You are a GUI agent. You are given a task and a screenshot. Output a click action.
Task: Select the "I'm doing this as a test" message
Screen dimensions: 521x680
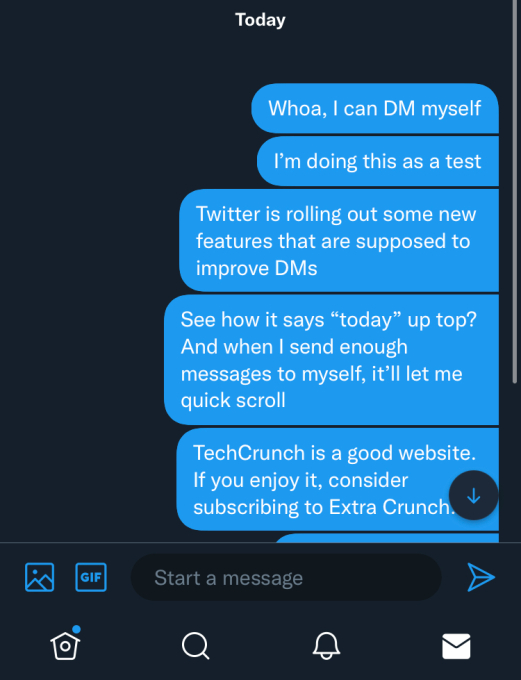[x=378, y=161]
